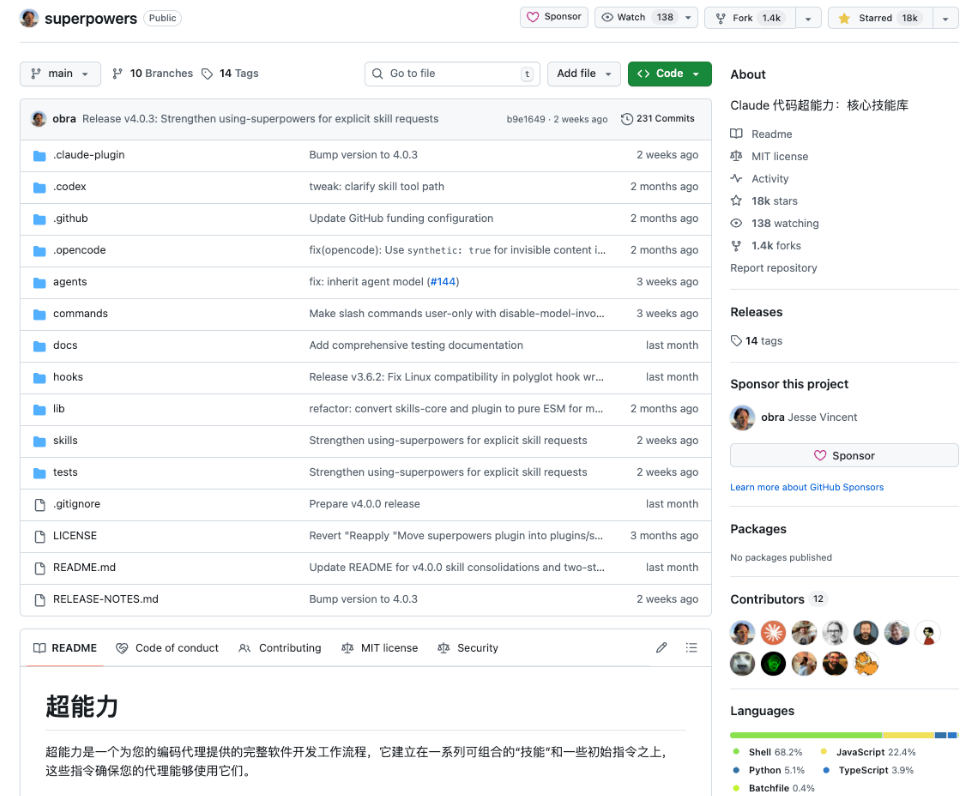Click the LICENSE file icon

click(39, 536)
